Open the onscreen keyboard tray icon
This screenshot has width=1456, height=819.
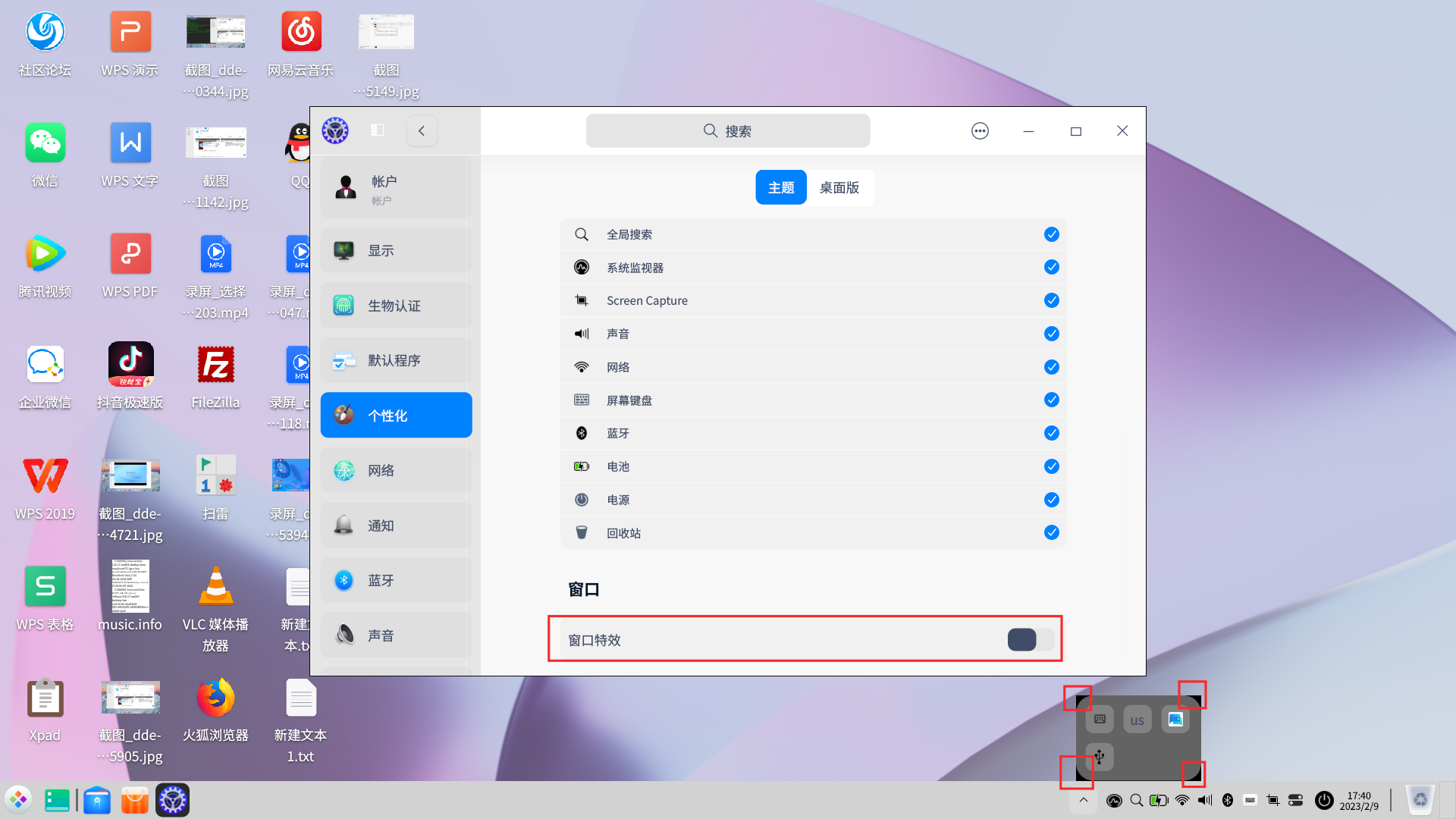(x=1250, y=800)
